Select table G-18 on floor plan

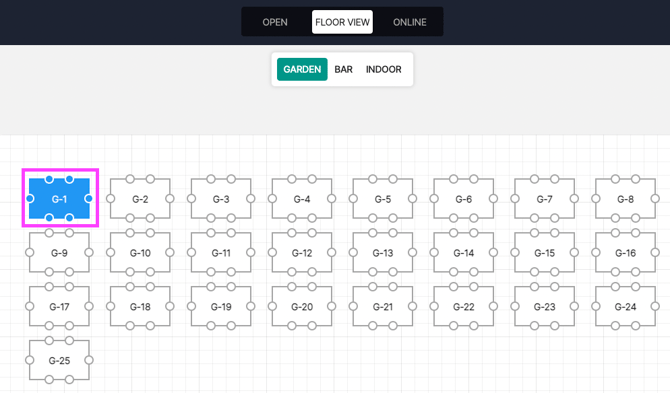tap(140, 306)
